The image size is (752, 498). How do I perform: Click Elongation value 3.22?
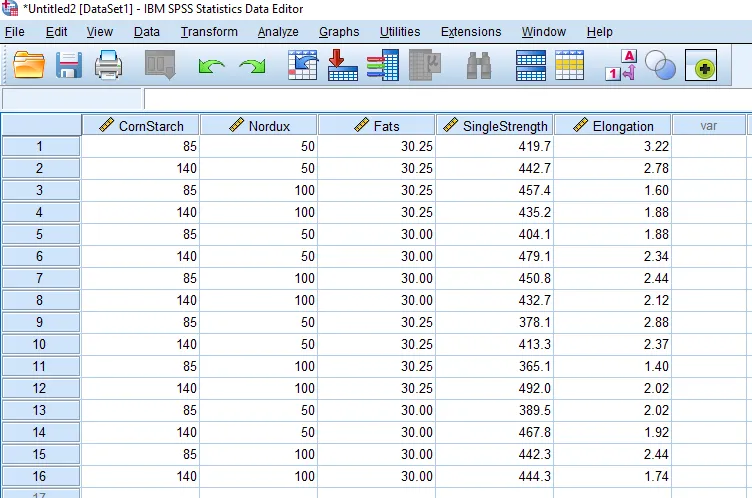(x=612, y=146)
